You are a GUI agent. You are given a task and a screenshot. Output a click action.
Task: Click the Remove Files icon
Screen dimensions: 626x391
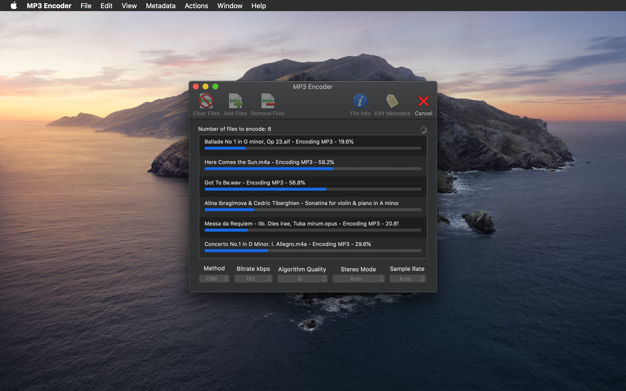267,101
